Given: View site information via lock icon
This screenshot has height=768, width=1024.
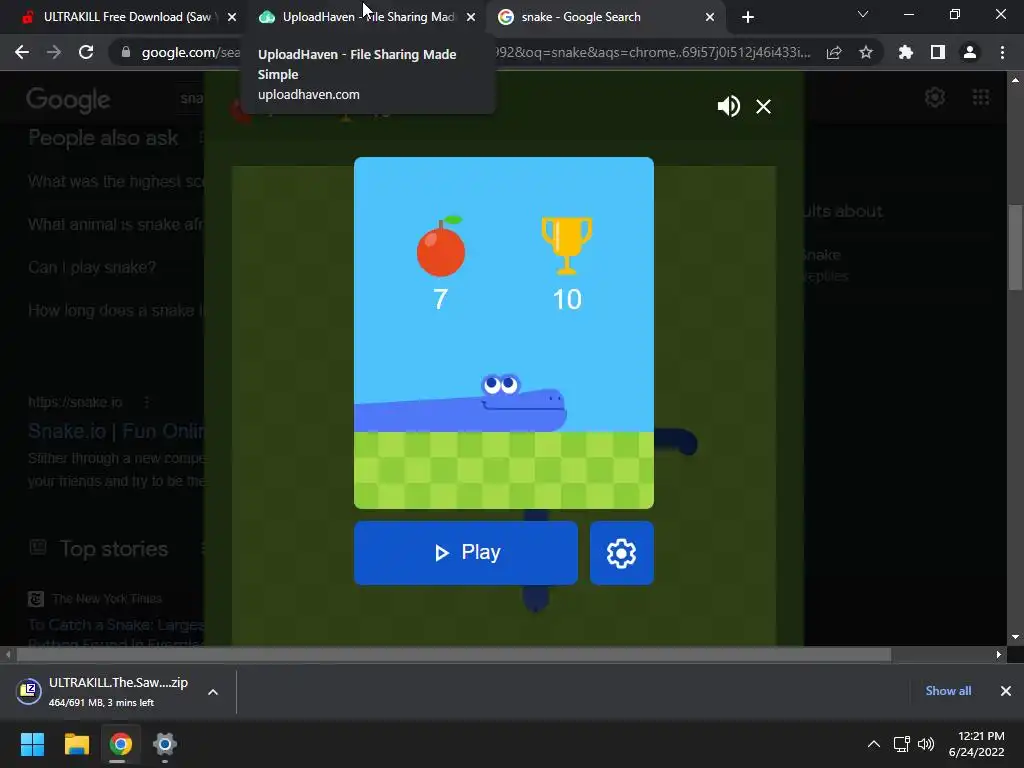Looking at the screenshot, I should (126, 52).
